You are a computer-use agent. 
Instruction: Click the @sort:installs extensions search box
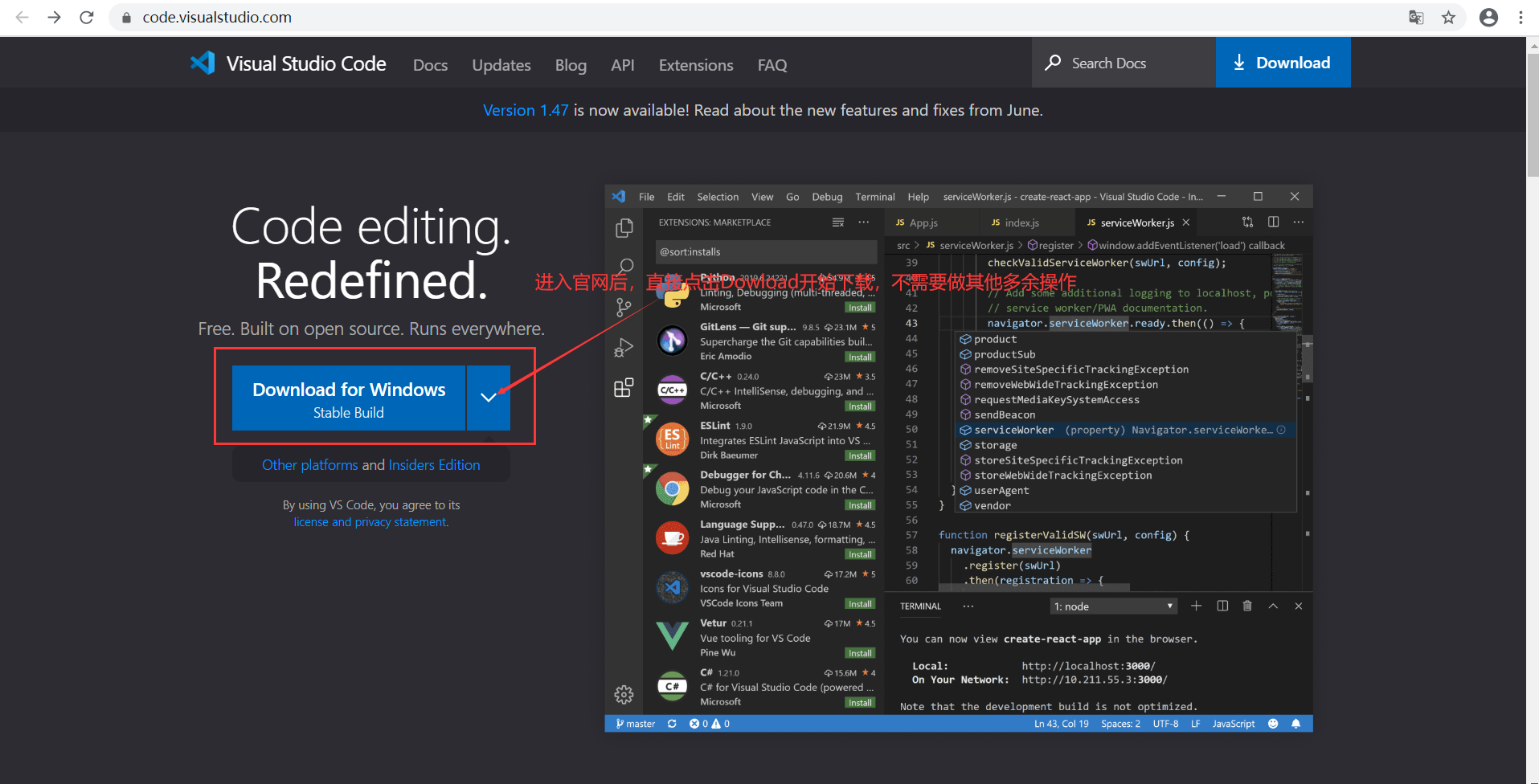coord(766,252)
